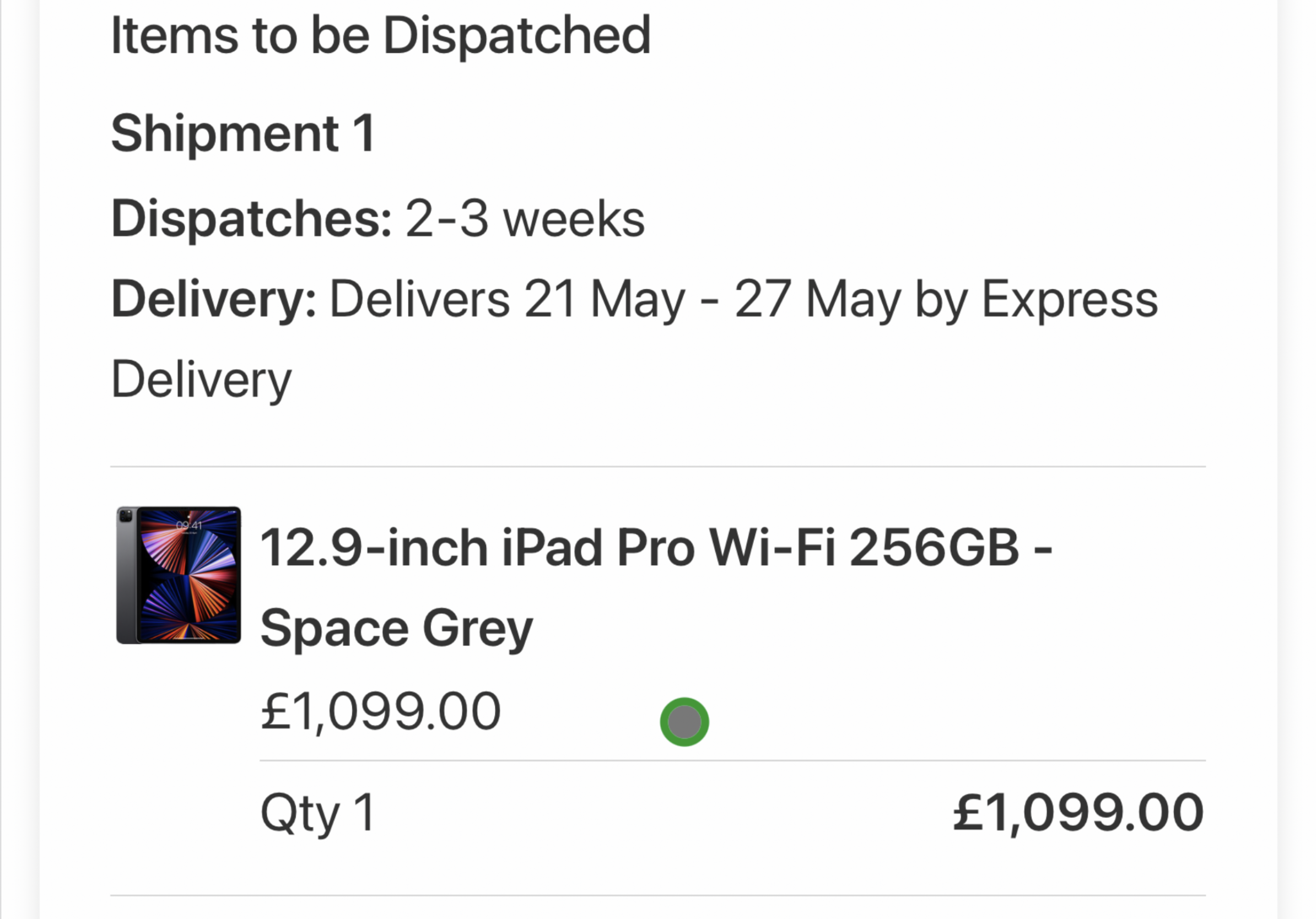The height and width of the screenshot is (919, 1316).
Task: Select the Items to be Dispatched heading
Action: point(381,35)
